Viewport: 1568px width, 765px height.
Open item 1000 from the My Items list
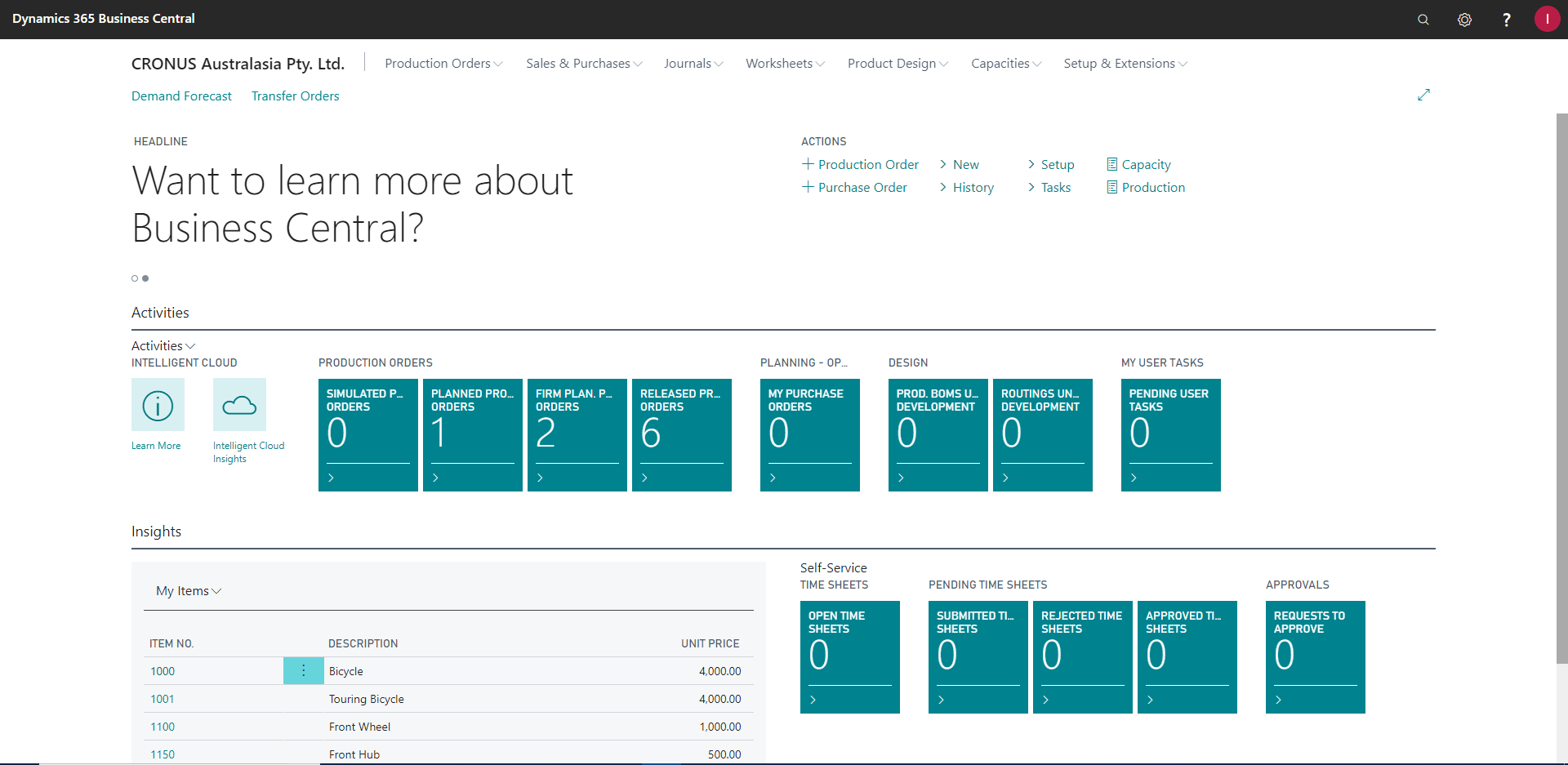tap(162, 670)
